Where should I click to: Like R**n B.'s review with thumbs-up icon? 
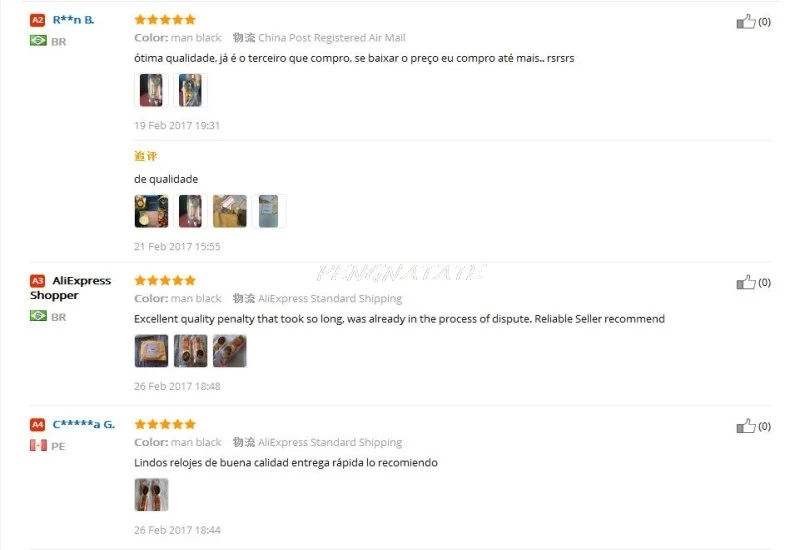(x=745, y=21)
